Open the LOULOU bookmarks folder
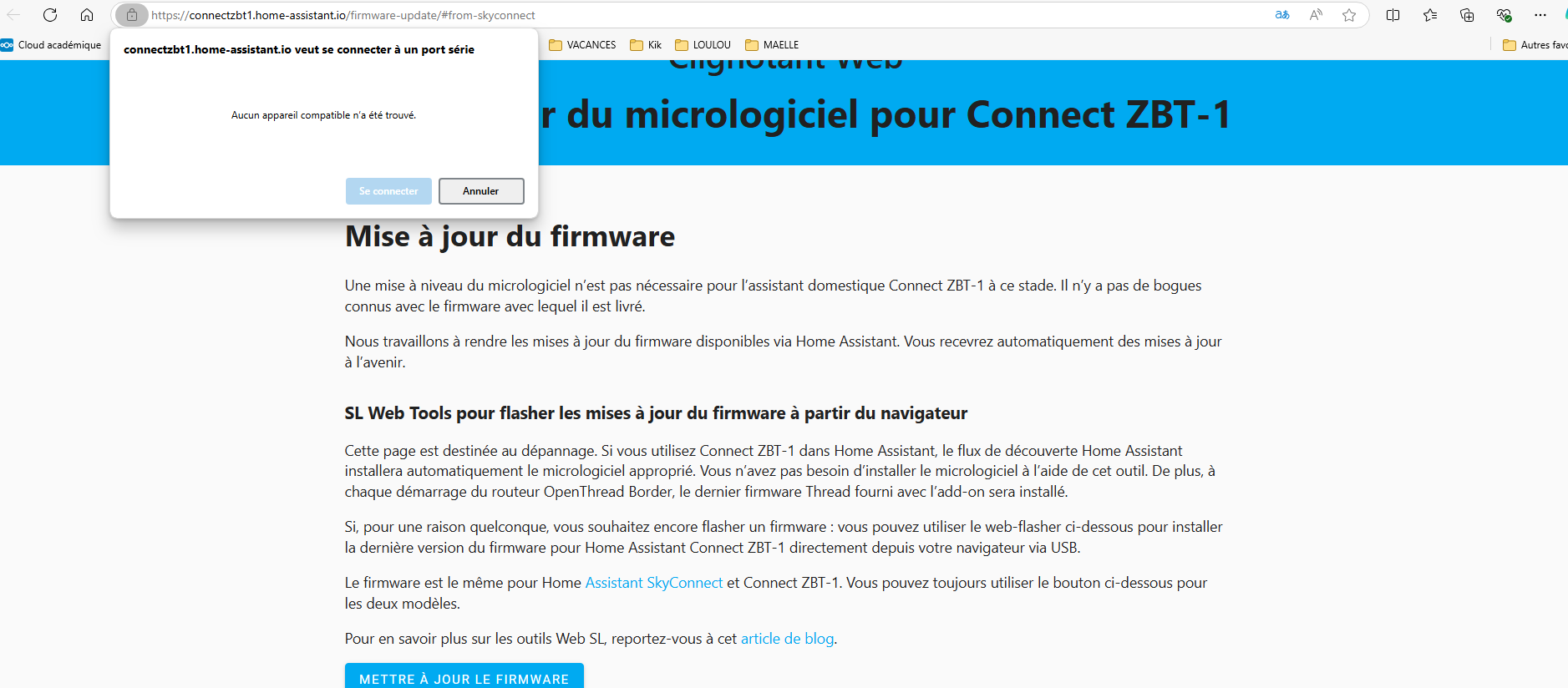 click(x=703, y=45)
